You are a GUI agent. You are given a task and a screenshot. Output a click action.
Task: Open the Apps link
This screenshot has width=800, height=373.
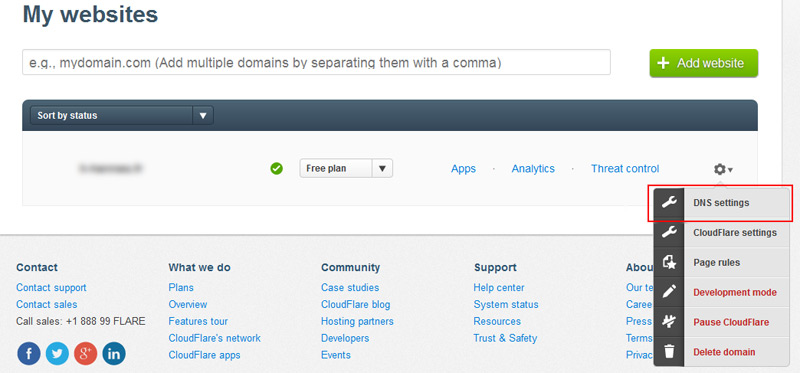(463, 168)
